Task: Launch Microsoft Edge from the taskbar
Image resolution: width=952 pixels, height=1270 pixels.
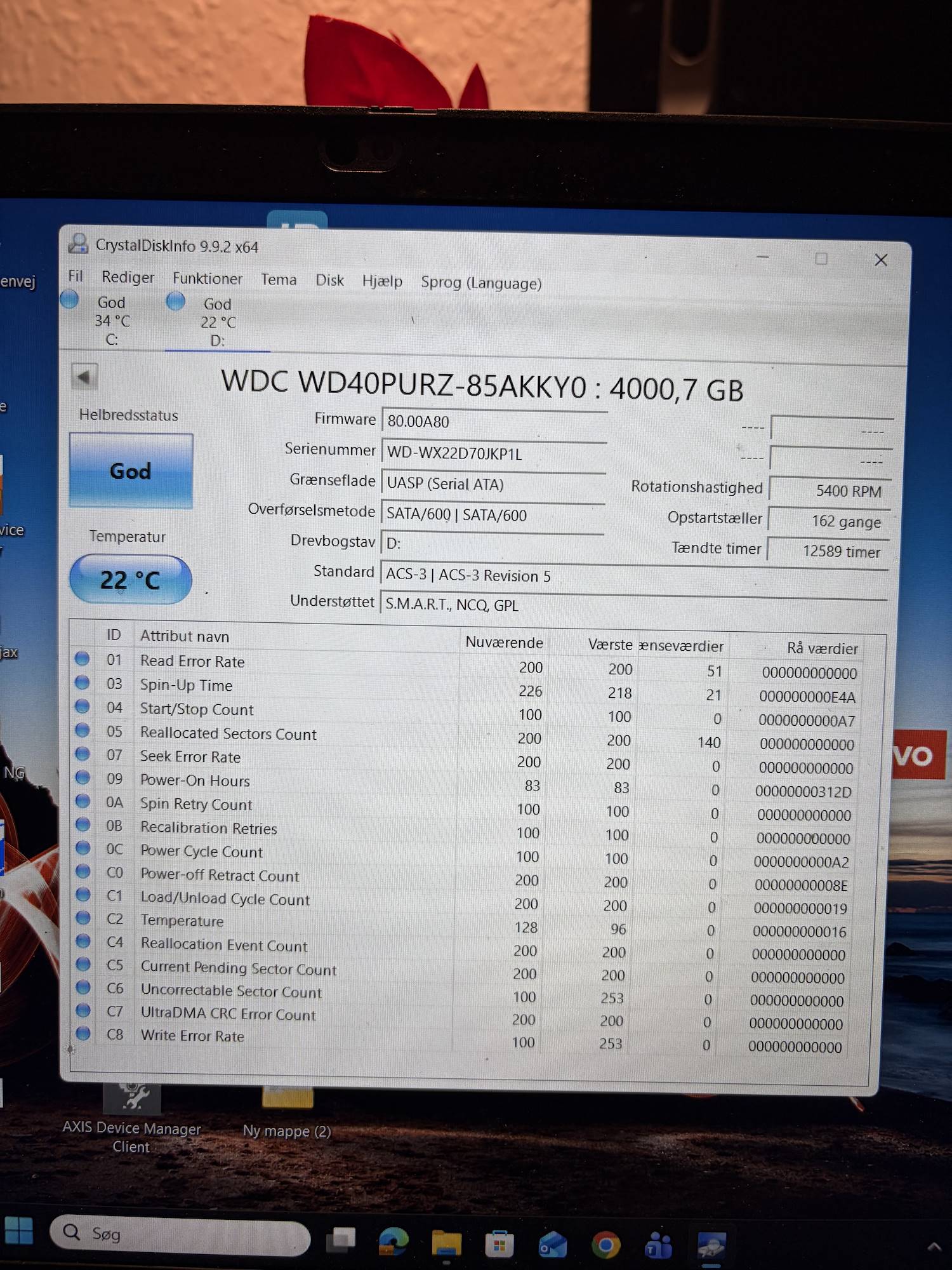Action: point(393,1241)
